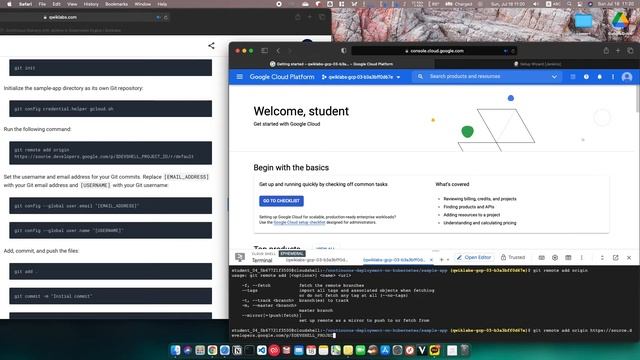Image resolution: width=640 pixels, height=360 pixels.
Task: Open the new-tab dropdown arrow in Cloud Shell
Action: pyautogui.click(x=448, y=260)
